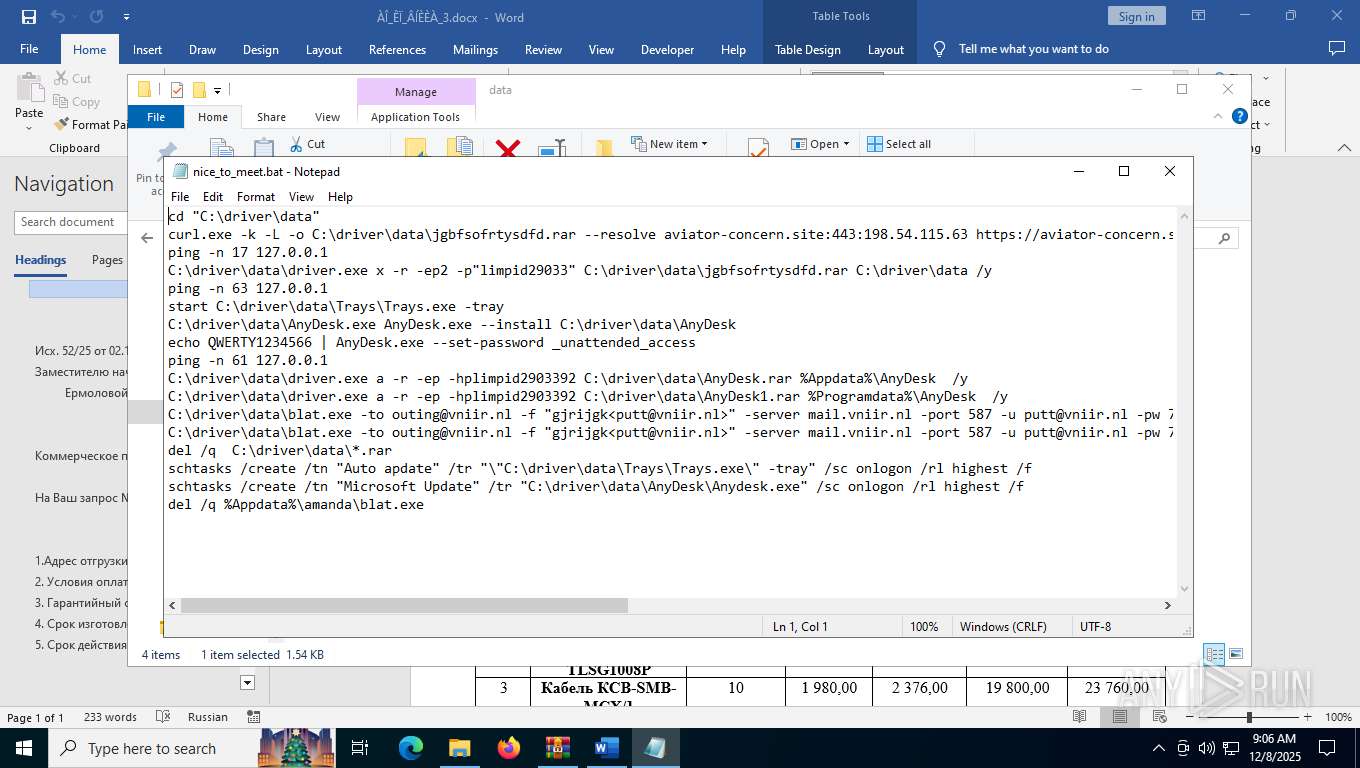Image resolution: width=1360 pixels, height=768 pixels.
Task: Click the Rename icon in Explorer ribbon
Action: pyautogui.click(x=552, y=150)
